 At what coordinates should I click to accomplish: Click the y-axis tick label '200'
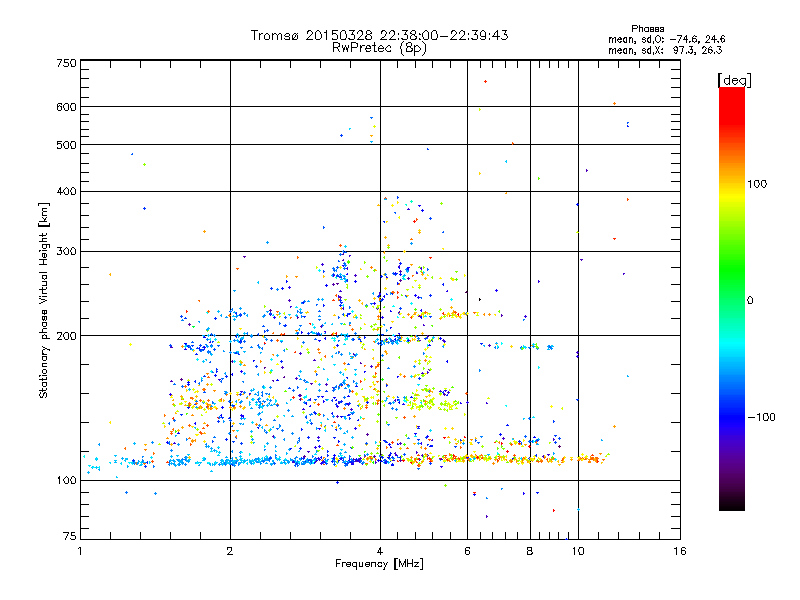coord(66,336)
